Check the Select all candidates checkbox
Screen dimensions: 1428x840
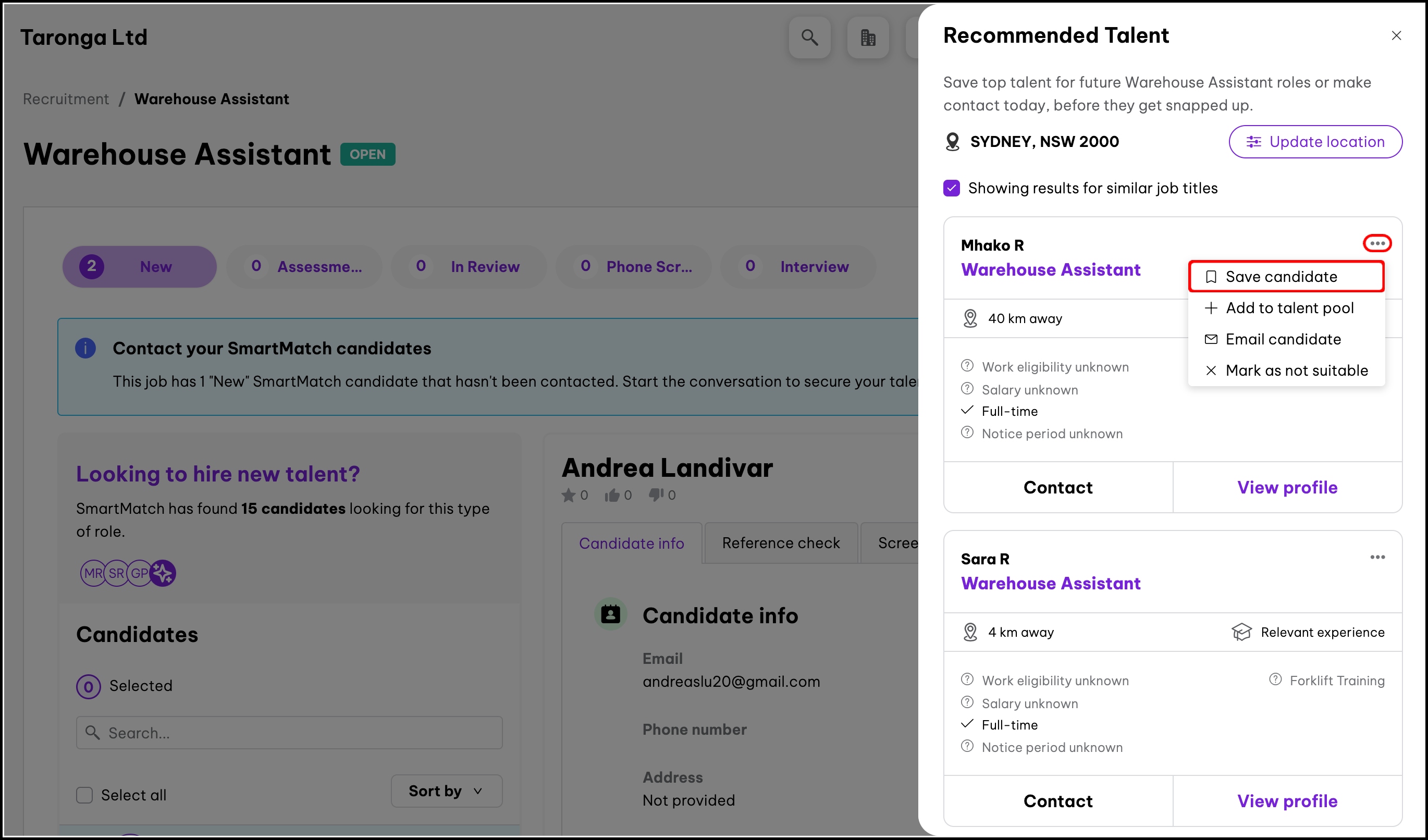84,795
